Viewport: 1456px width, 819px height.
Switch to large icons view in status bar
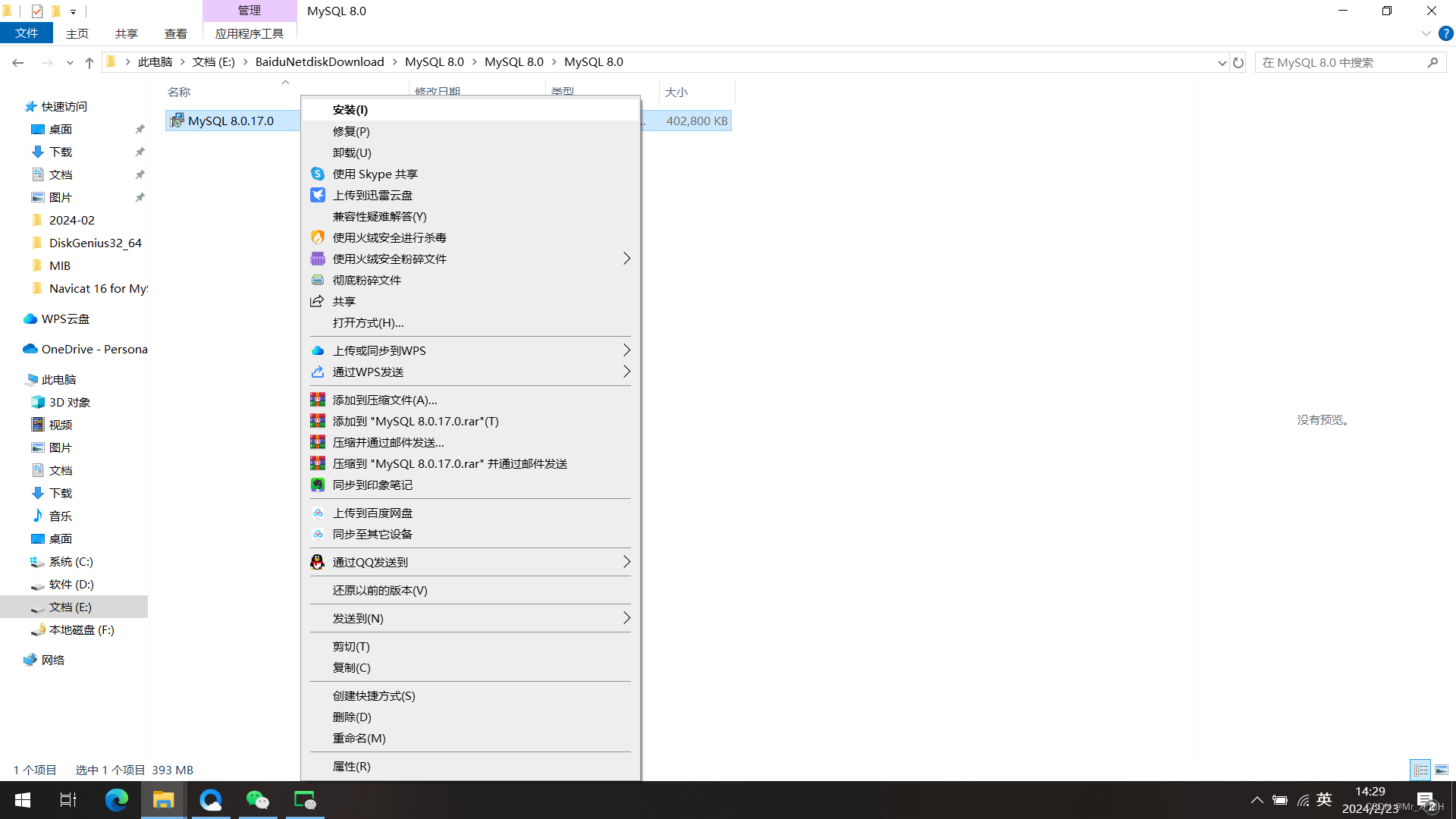pyautogui.click(x=1442, y=770)
